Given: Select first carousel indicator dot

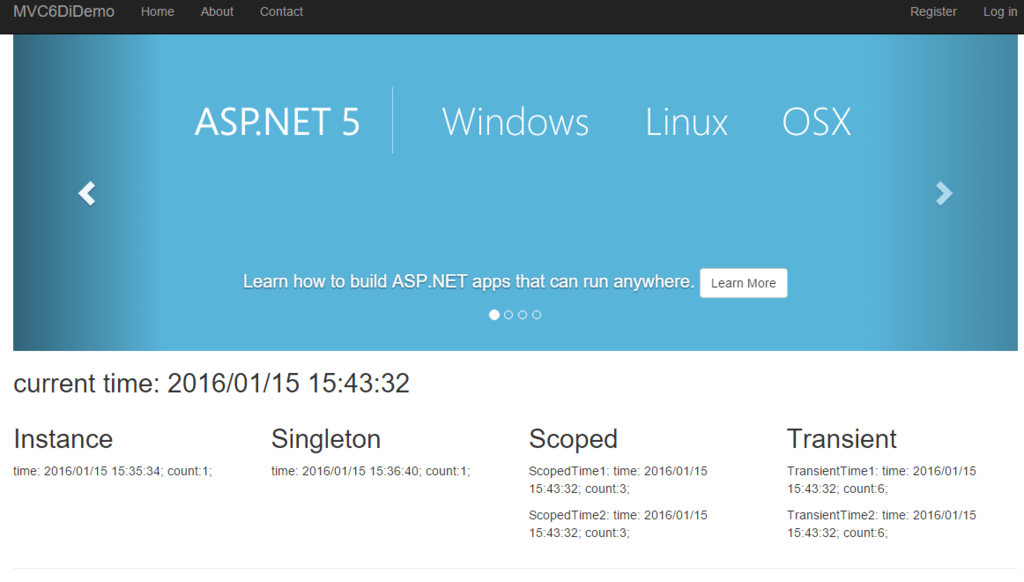Looking at the screenshot, I should pyautogui.click(x=494, y=315).
